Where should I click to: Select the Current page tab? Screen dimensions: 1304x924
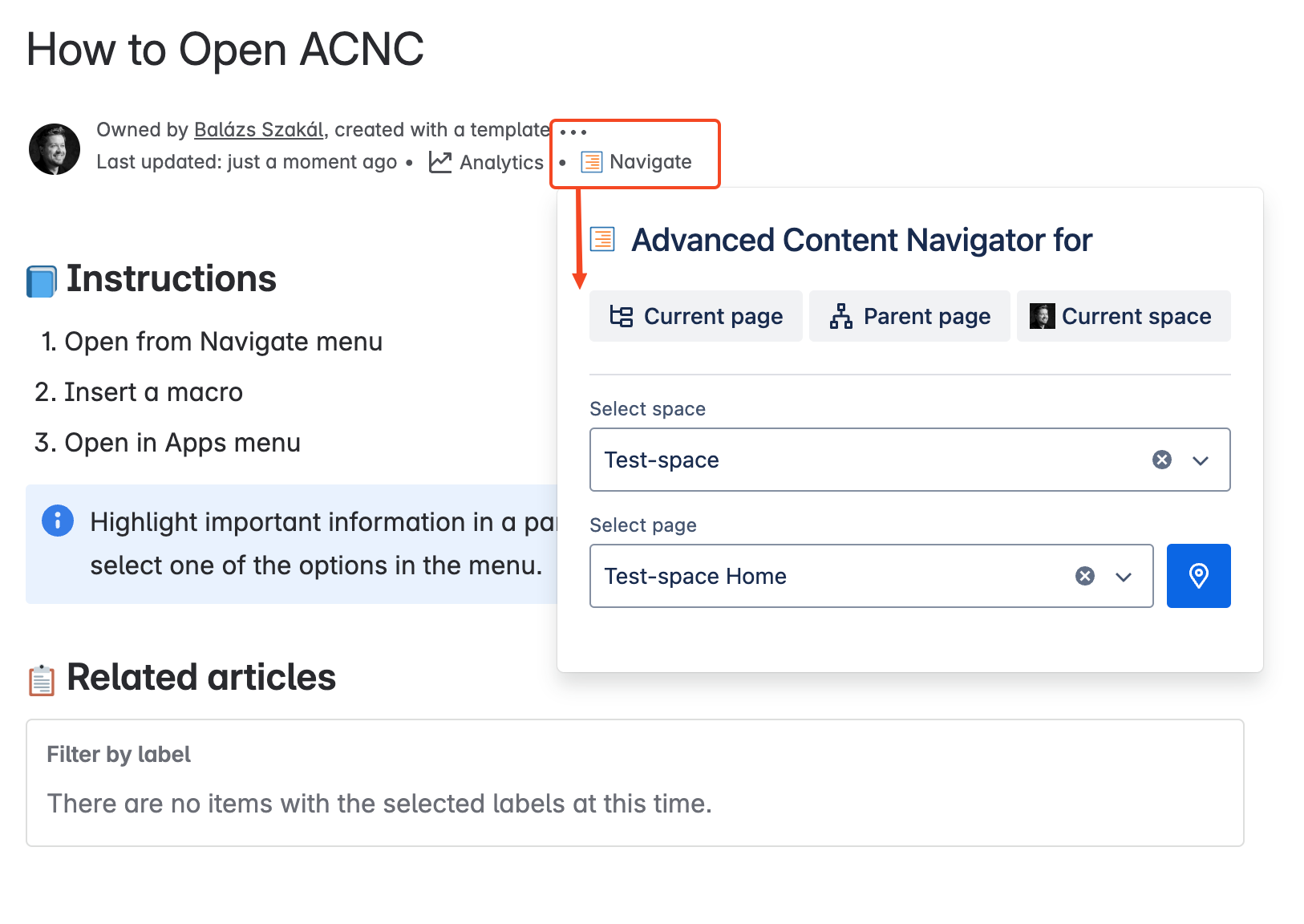[x=696, y=316]
